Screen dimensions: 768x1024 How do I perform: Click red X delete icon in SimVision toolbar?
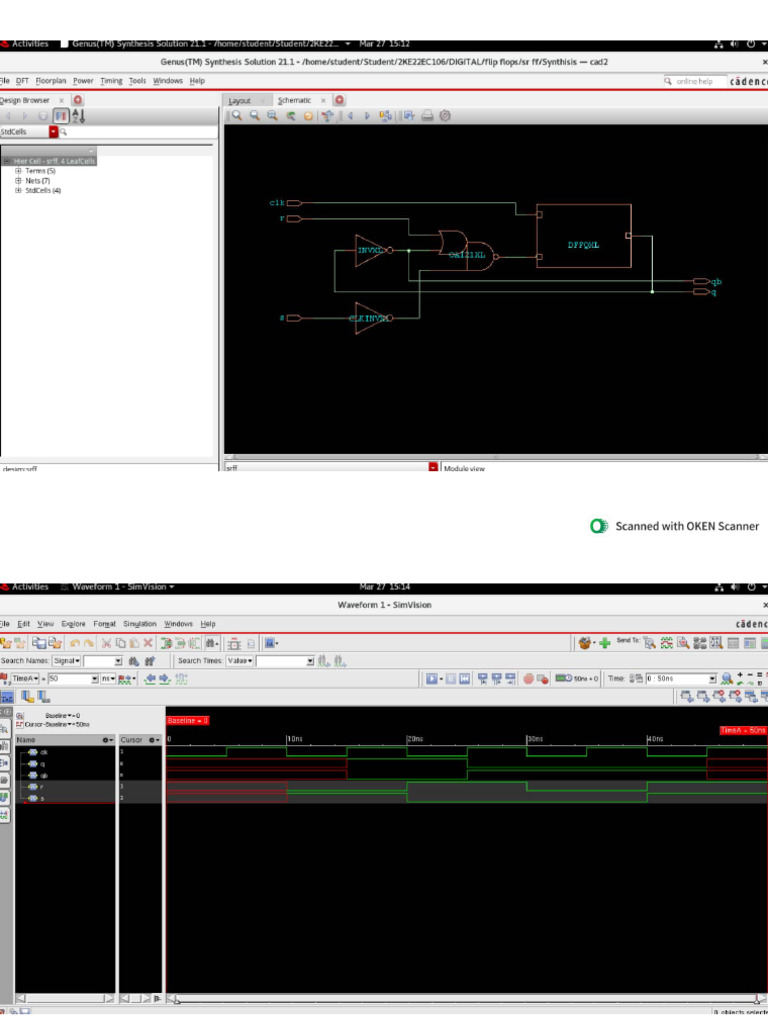click(x=148, y=643)
